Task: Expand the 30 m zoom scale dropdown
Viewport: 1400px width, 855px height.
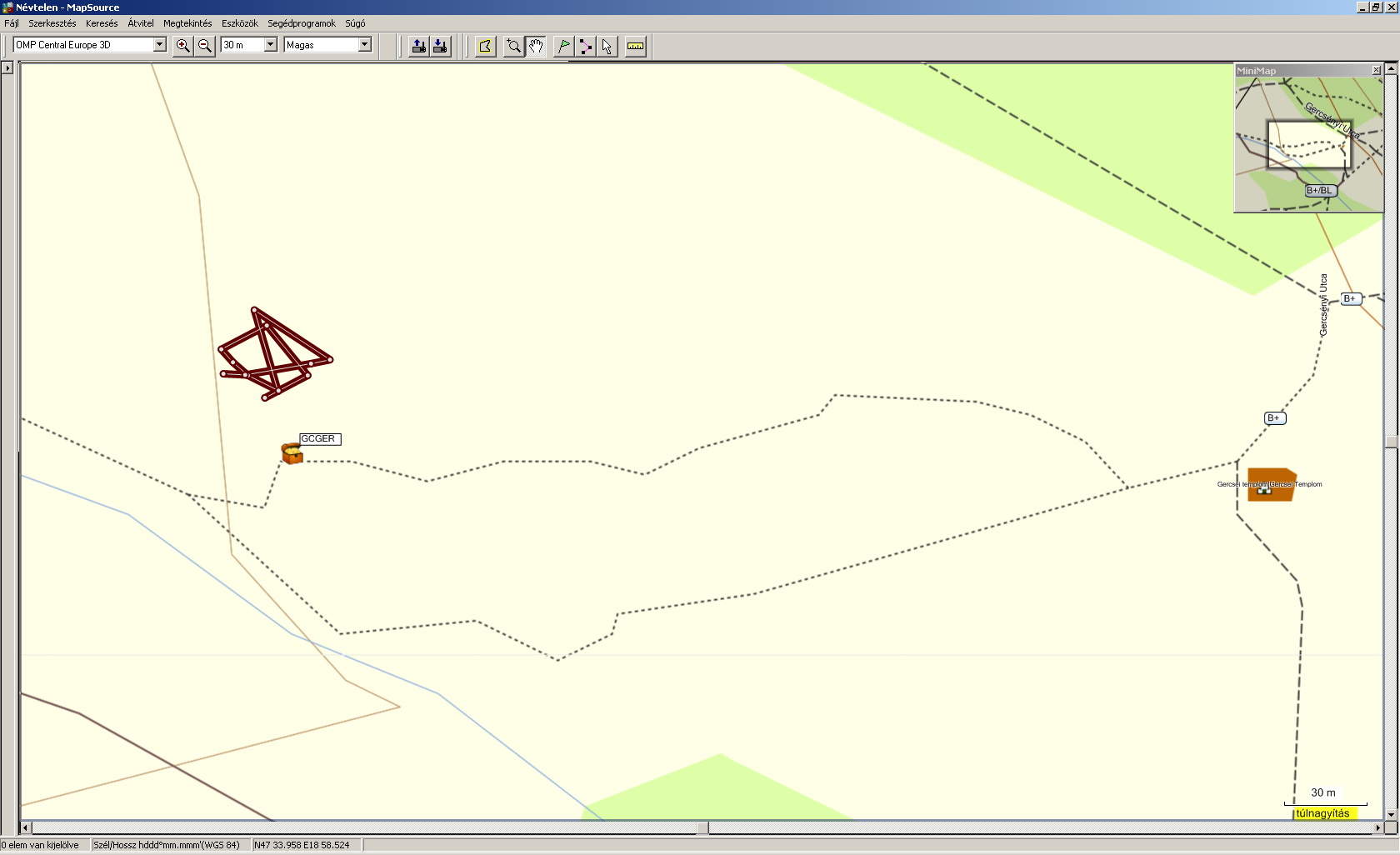Action: pos(270,45)
